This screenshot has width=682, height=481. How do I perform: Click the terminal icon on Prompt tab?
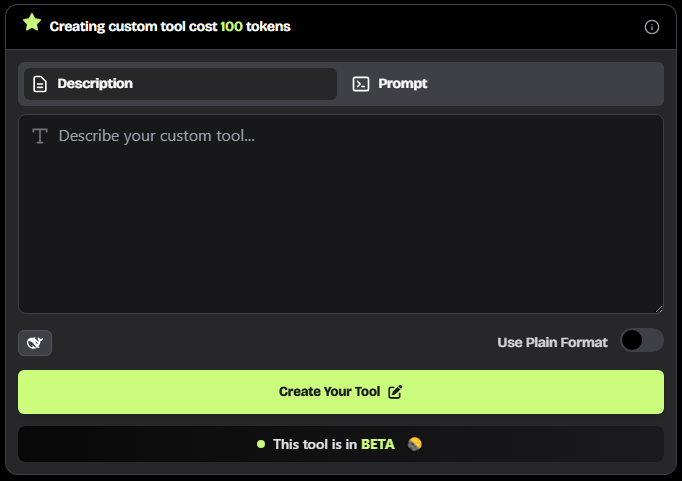click(361, 84)
